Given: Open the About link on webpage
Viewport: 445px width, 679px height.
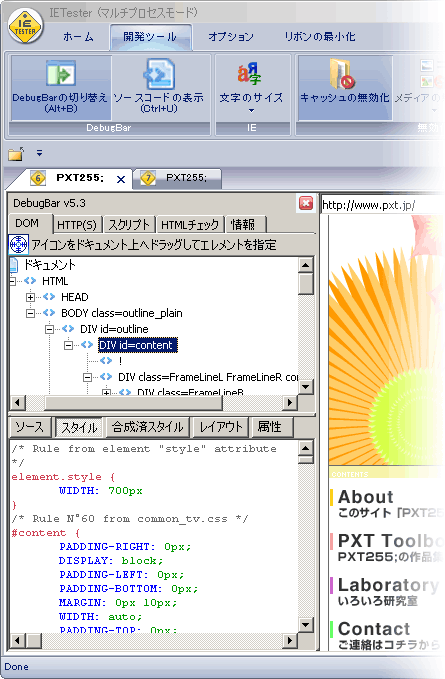Looking at the screenshot, I should pyautogui.click(x=366, y=497).
